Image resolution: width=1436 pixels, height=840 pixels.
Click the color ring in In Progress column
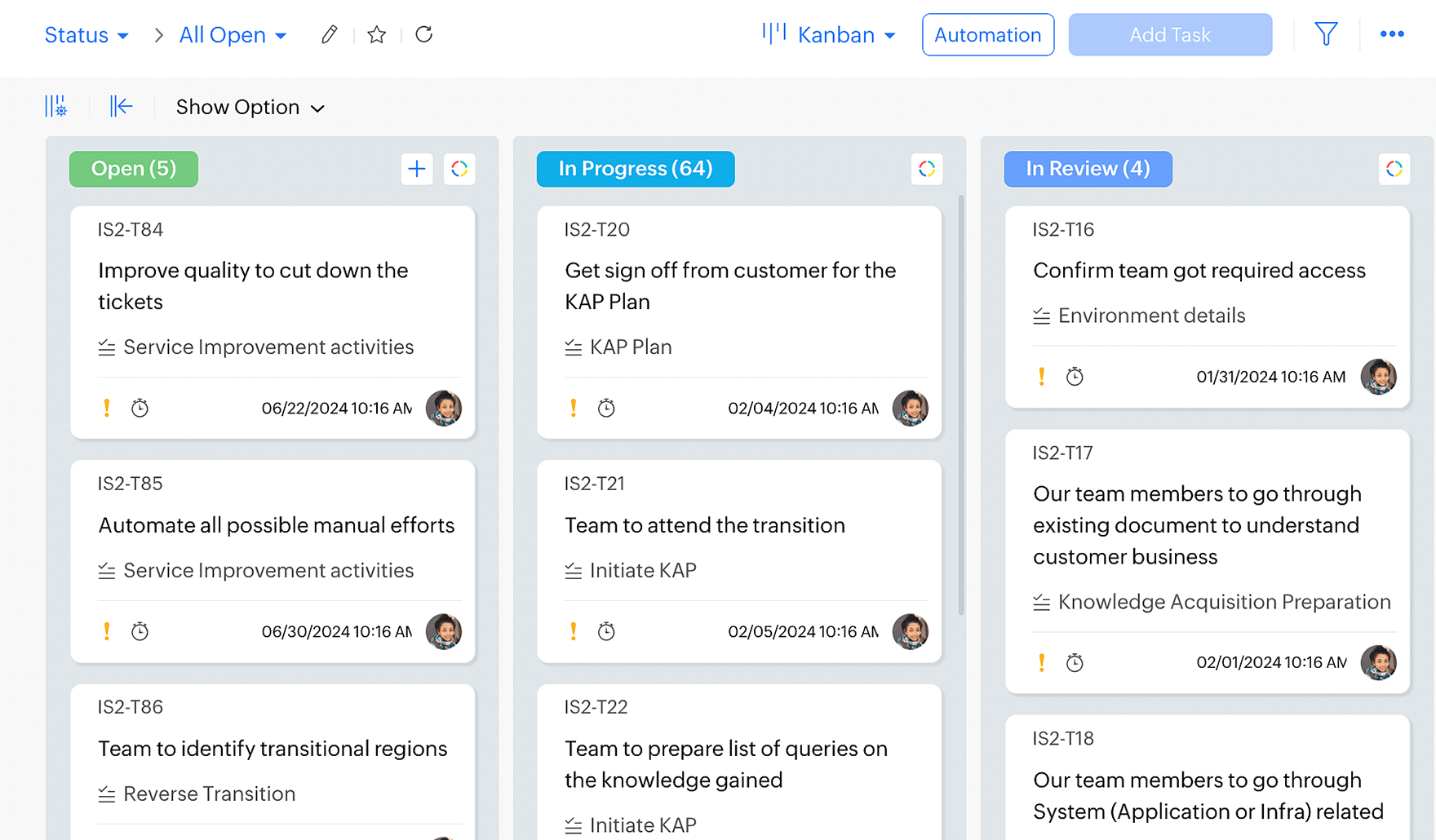[x=927, y=169]
